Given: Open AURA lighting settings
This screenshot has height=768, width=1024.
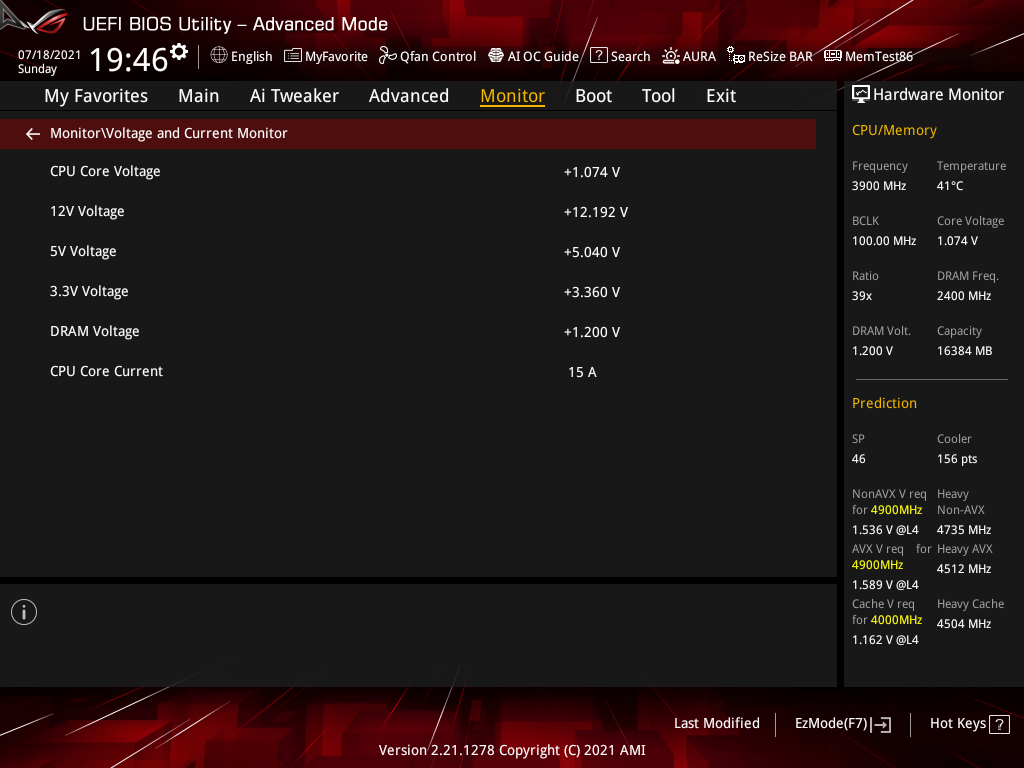Looking at the screenshot, I should (x=689, y=56).
